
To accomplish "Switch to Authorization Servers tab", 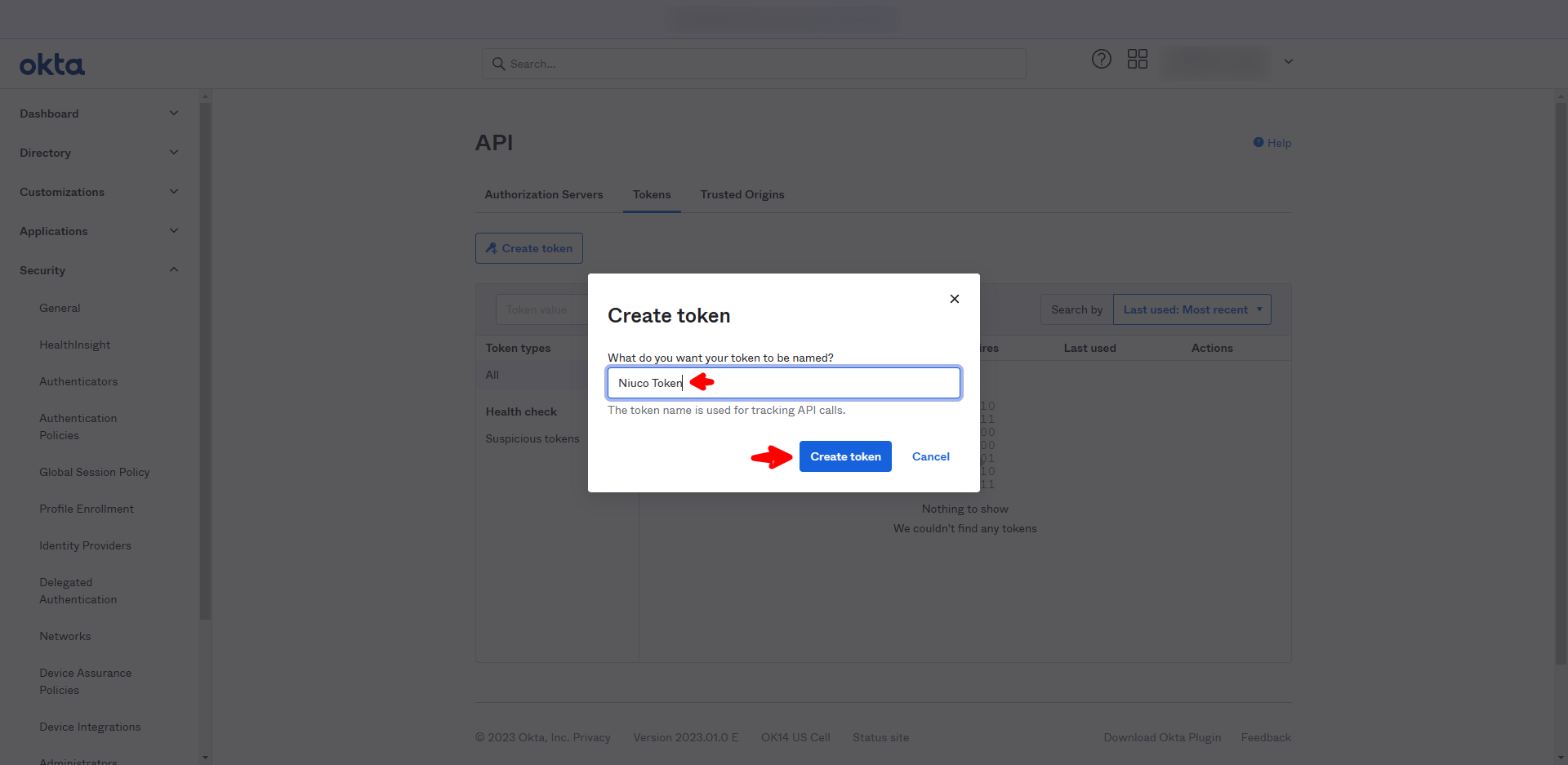I will tap(544, 194).
